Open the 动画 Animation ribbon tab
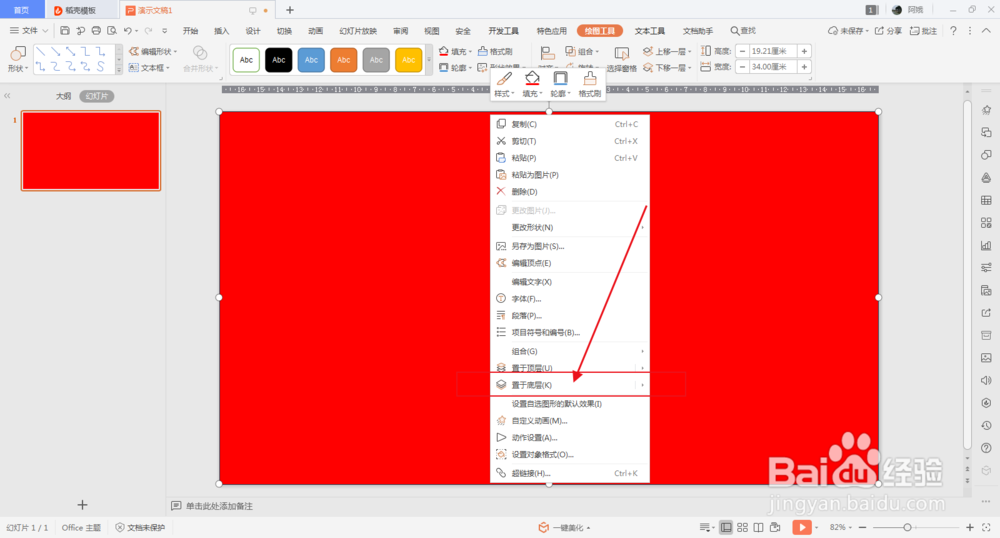This screenshot has width=1000, height=538. (315, 31)
